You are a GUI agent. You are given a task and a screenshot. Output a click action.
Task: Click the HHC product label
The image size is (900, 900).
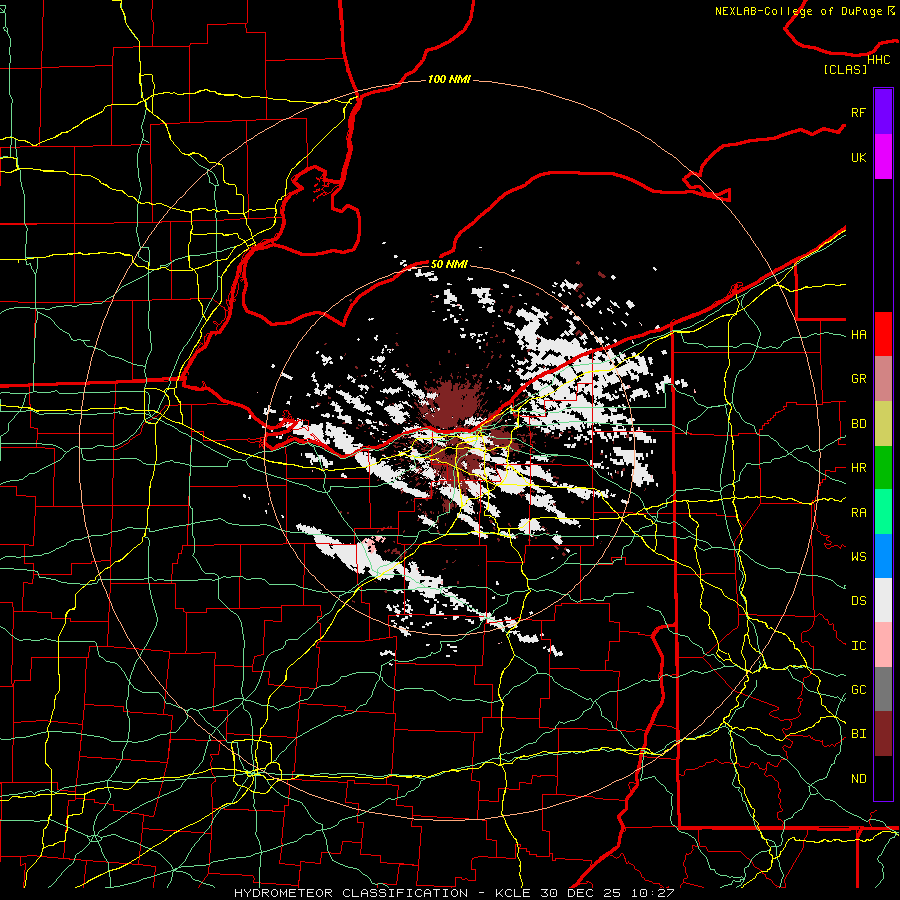878,60
